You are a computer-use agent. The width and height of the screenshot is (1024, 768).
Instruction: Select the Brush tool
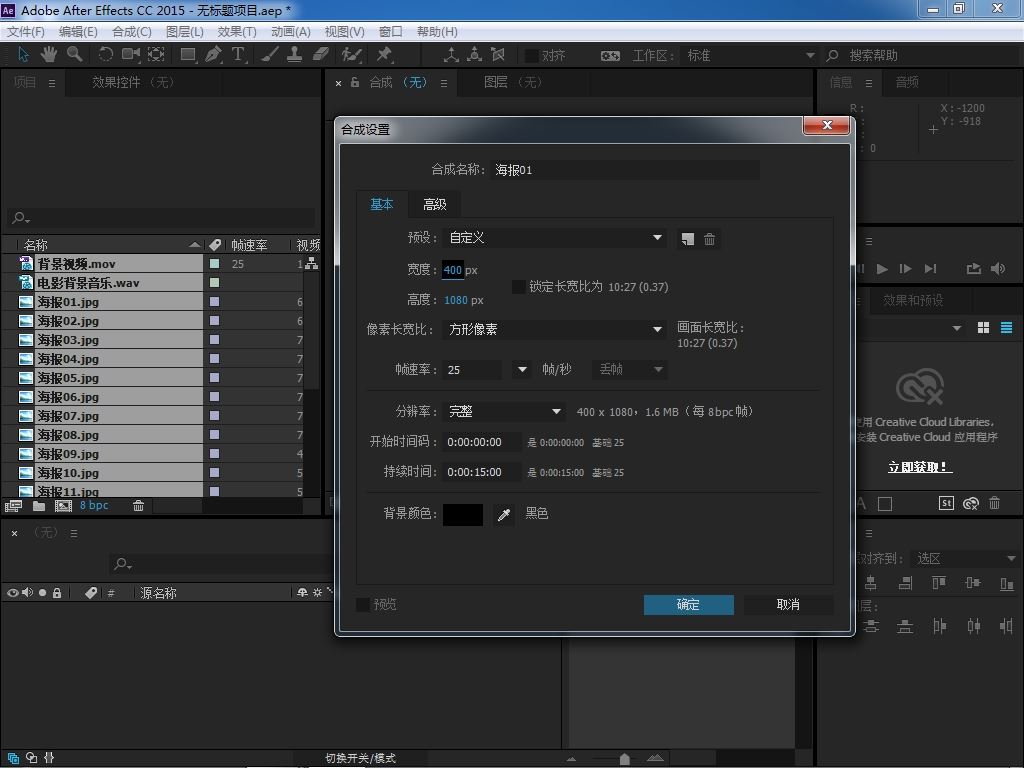point(270,54)
